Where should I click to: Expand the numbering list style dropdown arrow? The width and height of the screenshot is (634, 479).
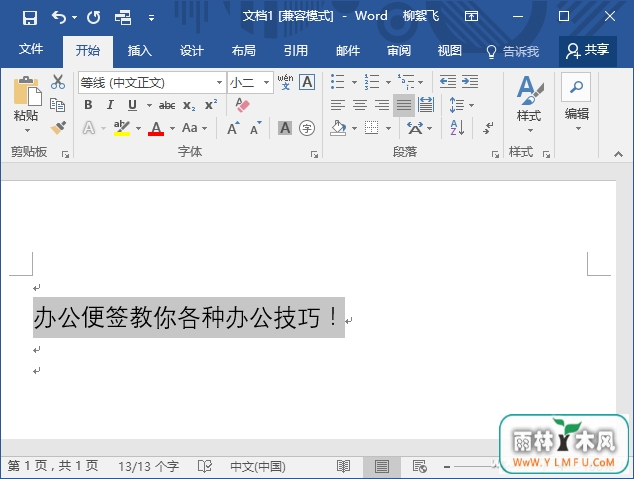pyautogui.click(x=388, y=82)
